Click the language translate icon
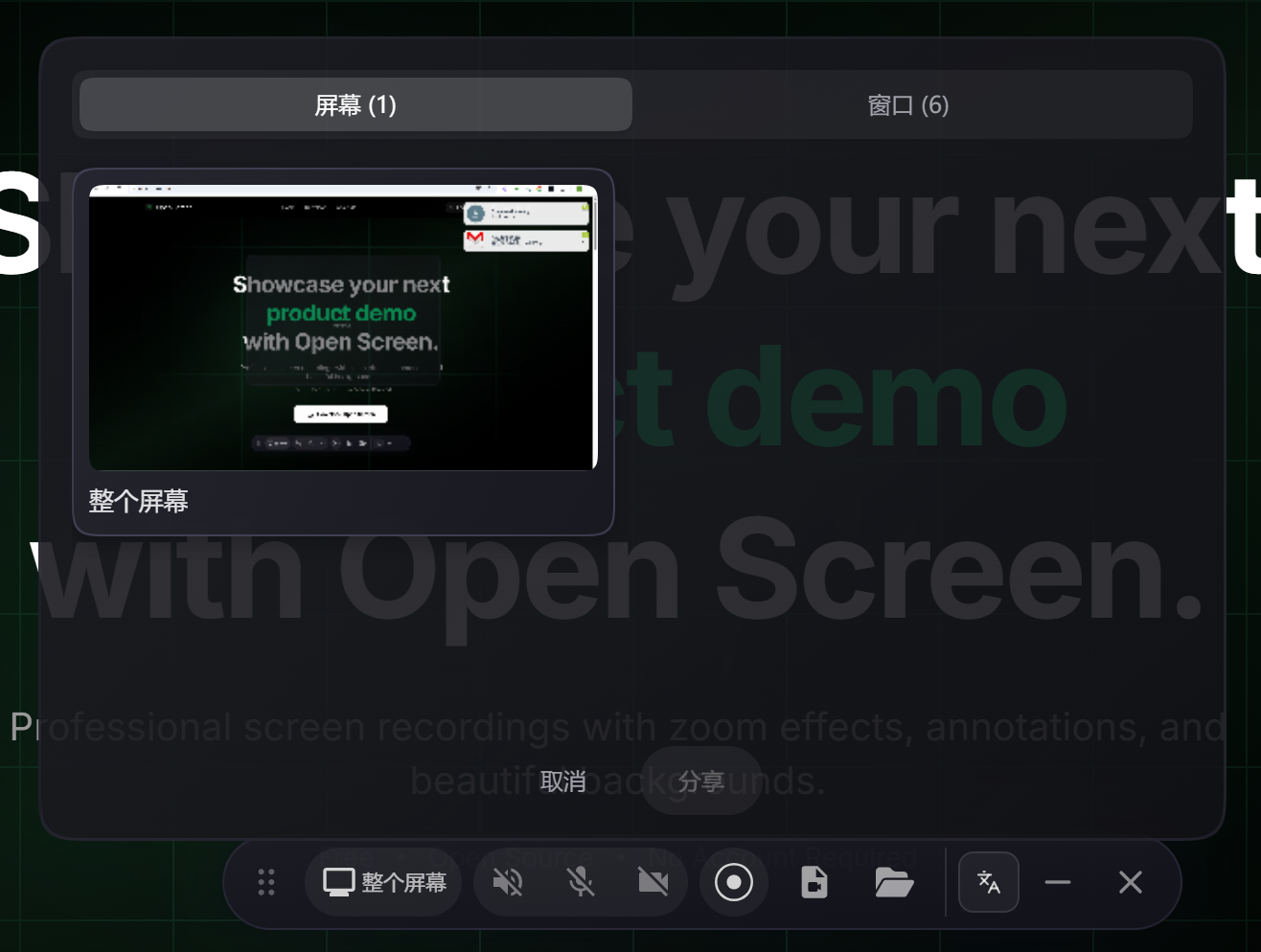This screenshot has width=1261, height=952. pos(989,882)
